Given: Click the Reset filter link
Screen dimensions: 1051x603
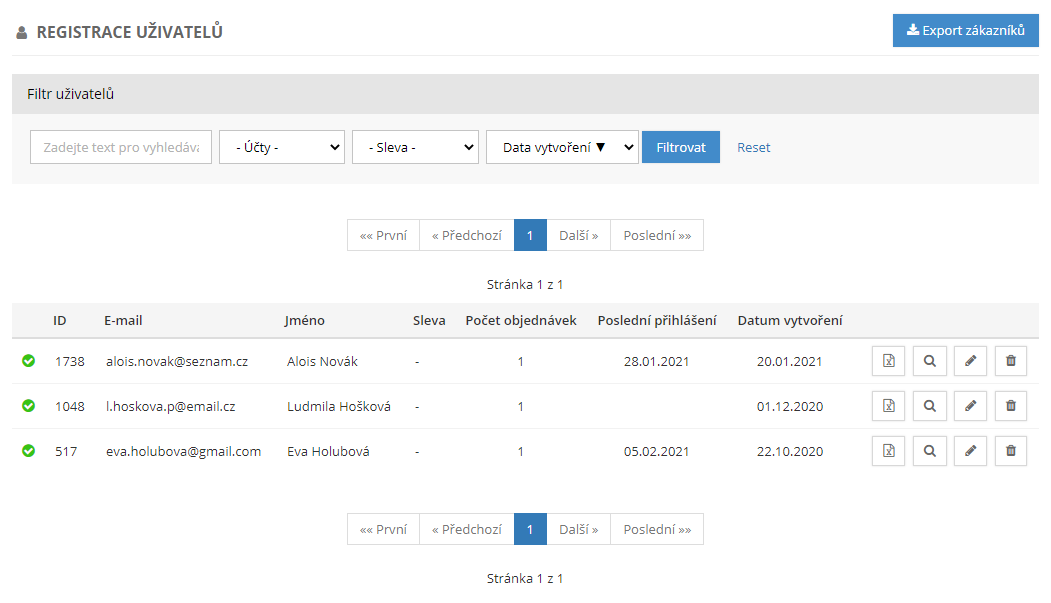Looking at the screenshot, I should (x=753, y=147).
